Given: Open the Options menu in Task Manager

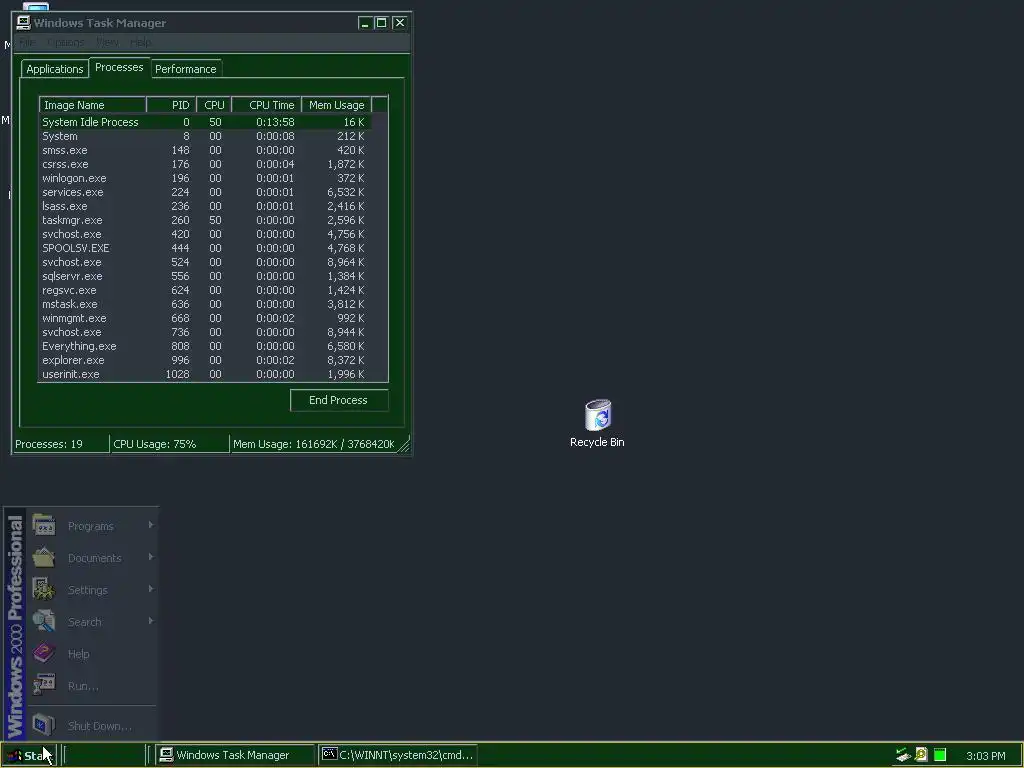Looking at the screenshot, I should pyautogui.click(x=65, y=42).
